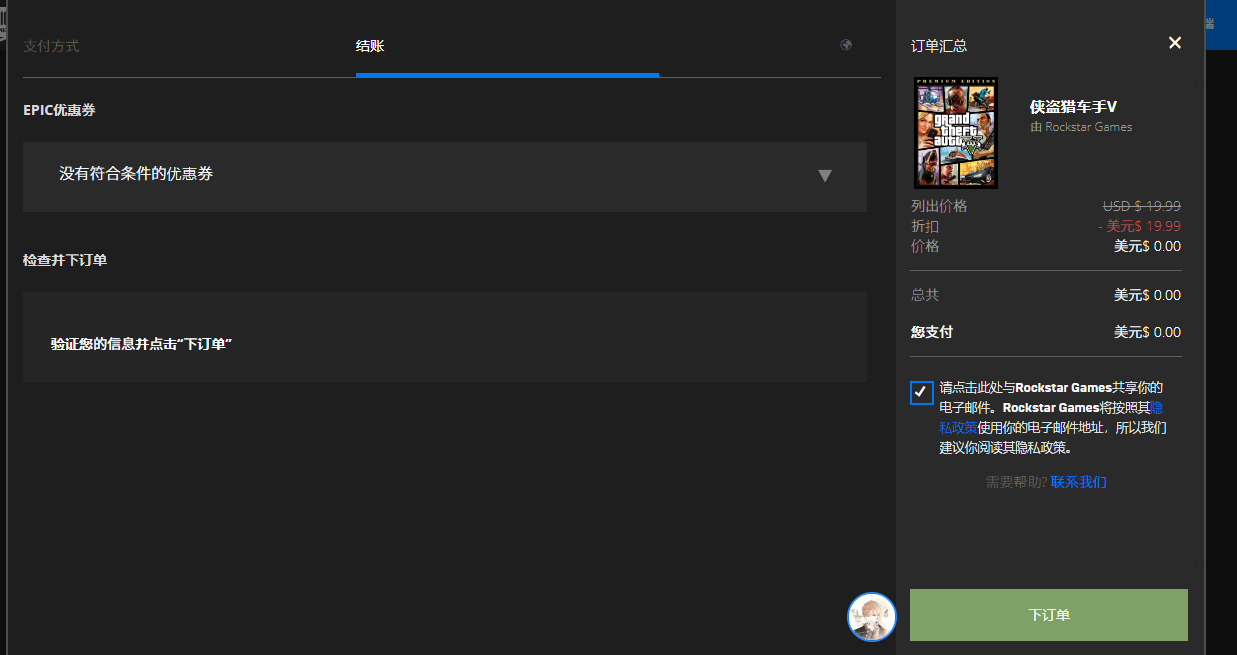Viewport: 1237px width, 655px height.
Task: Click the 订单汇总 heading
Action: click(939, 46)
